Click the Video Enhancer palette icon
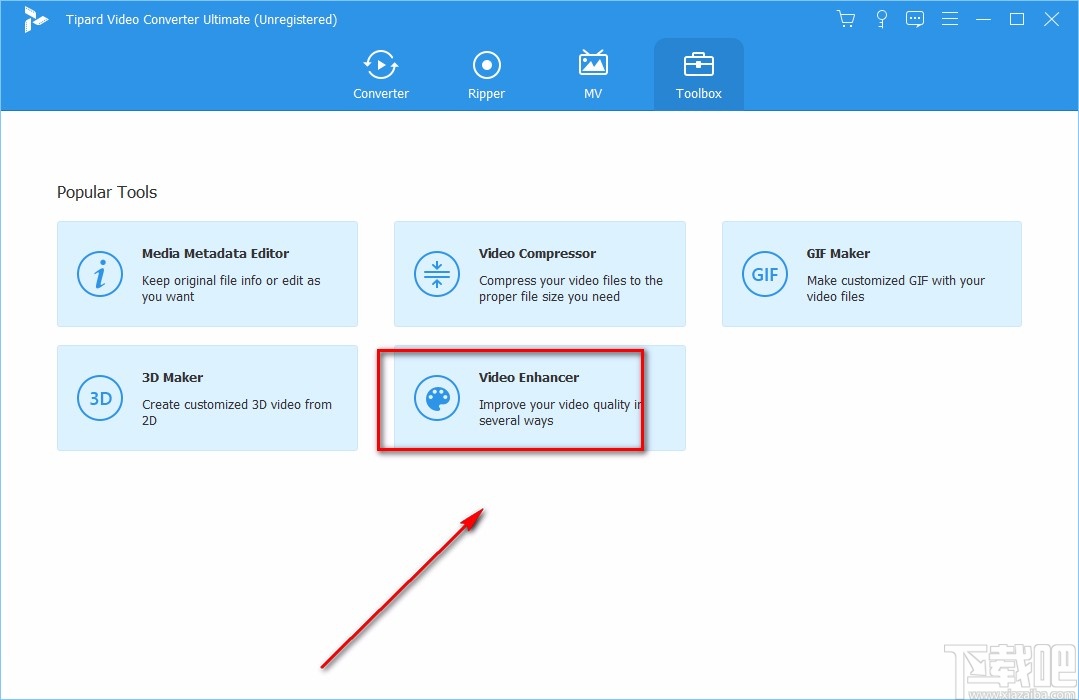 pyautogui.click(x=437, y=398)
